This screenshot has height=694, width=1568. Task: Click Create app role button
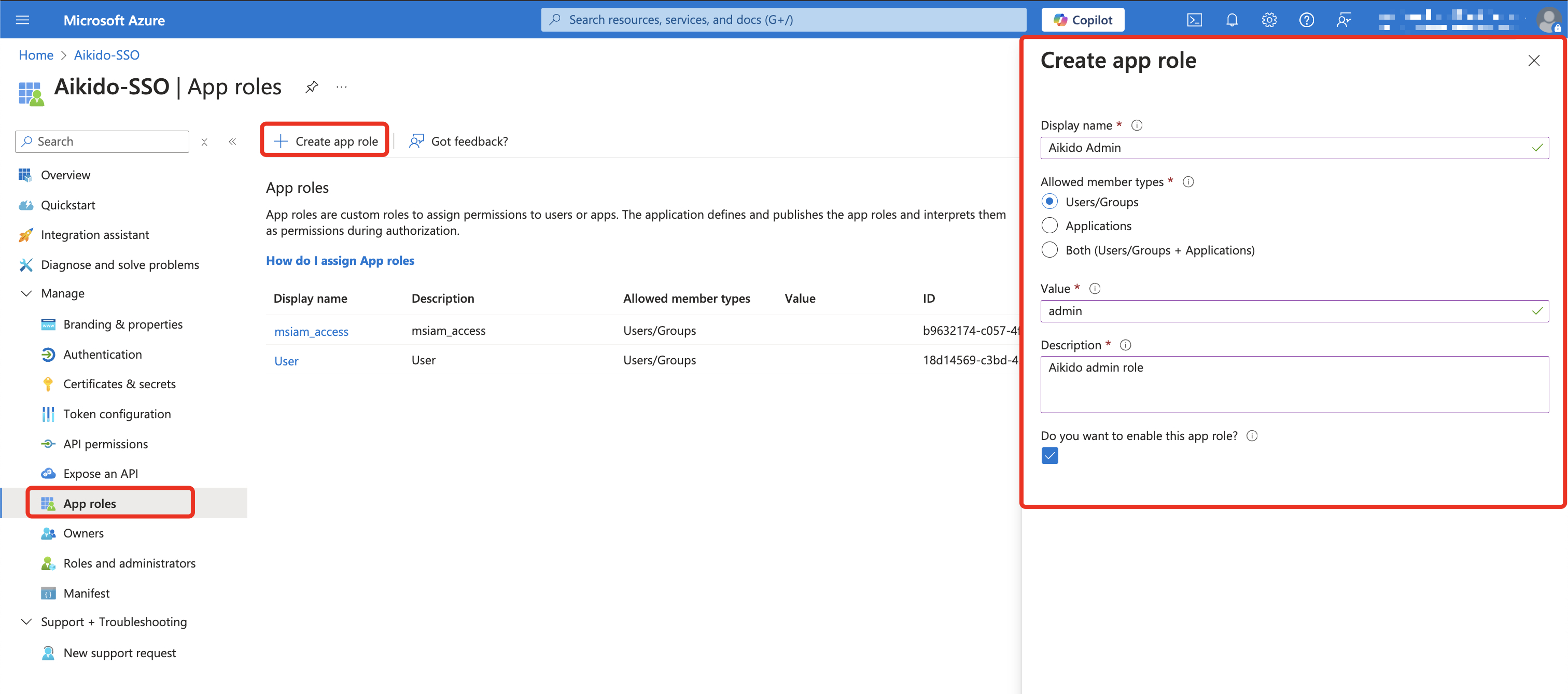(x=325, y=141)
